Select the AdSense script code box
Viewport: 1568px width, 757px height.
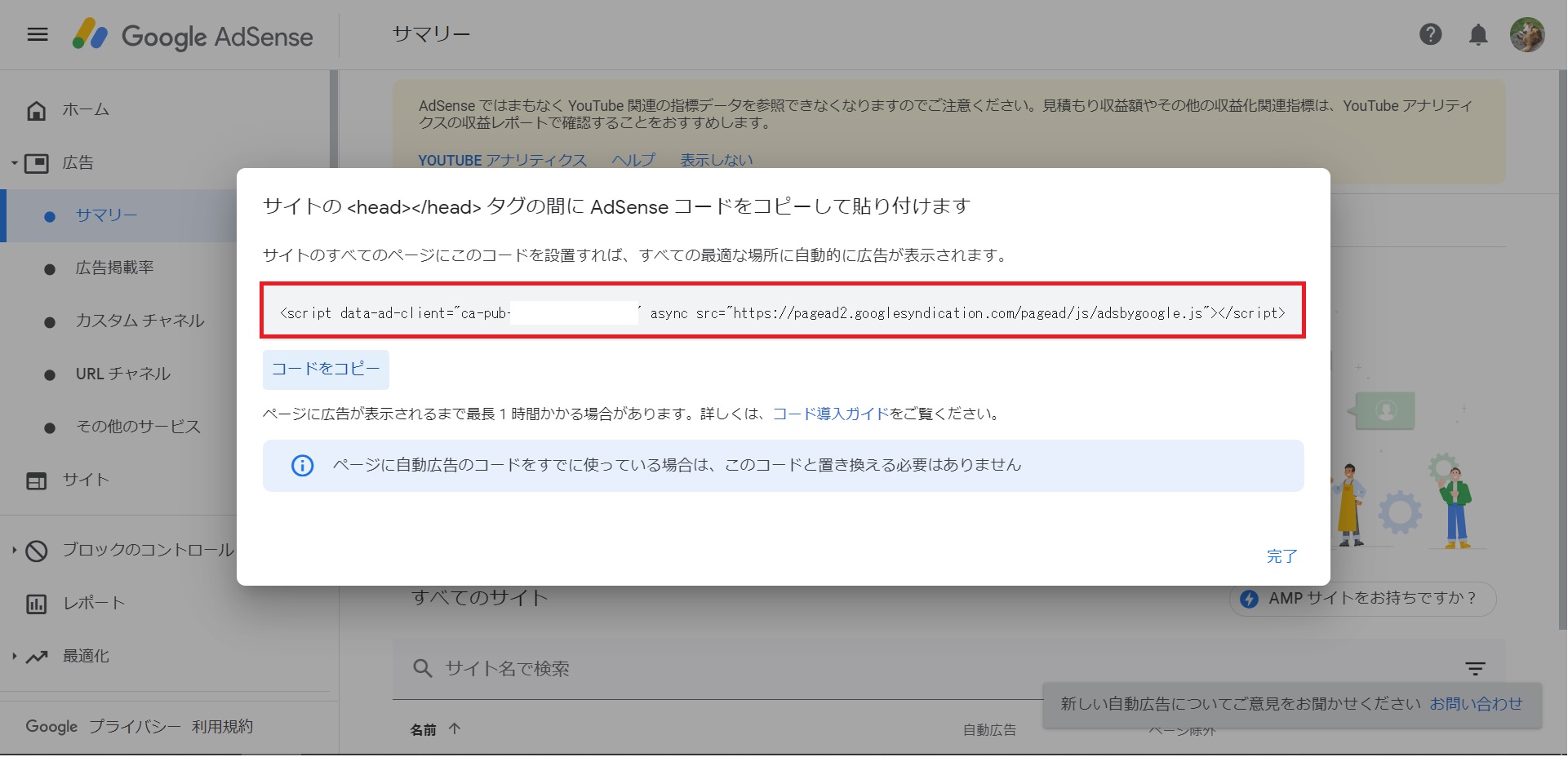coord(783,310)
